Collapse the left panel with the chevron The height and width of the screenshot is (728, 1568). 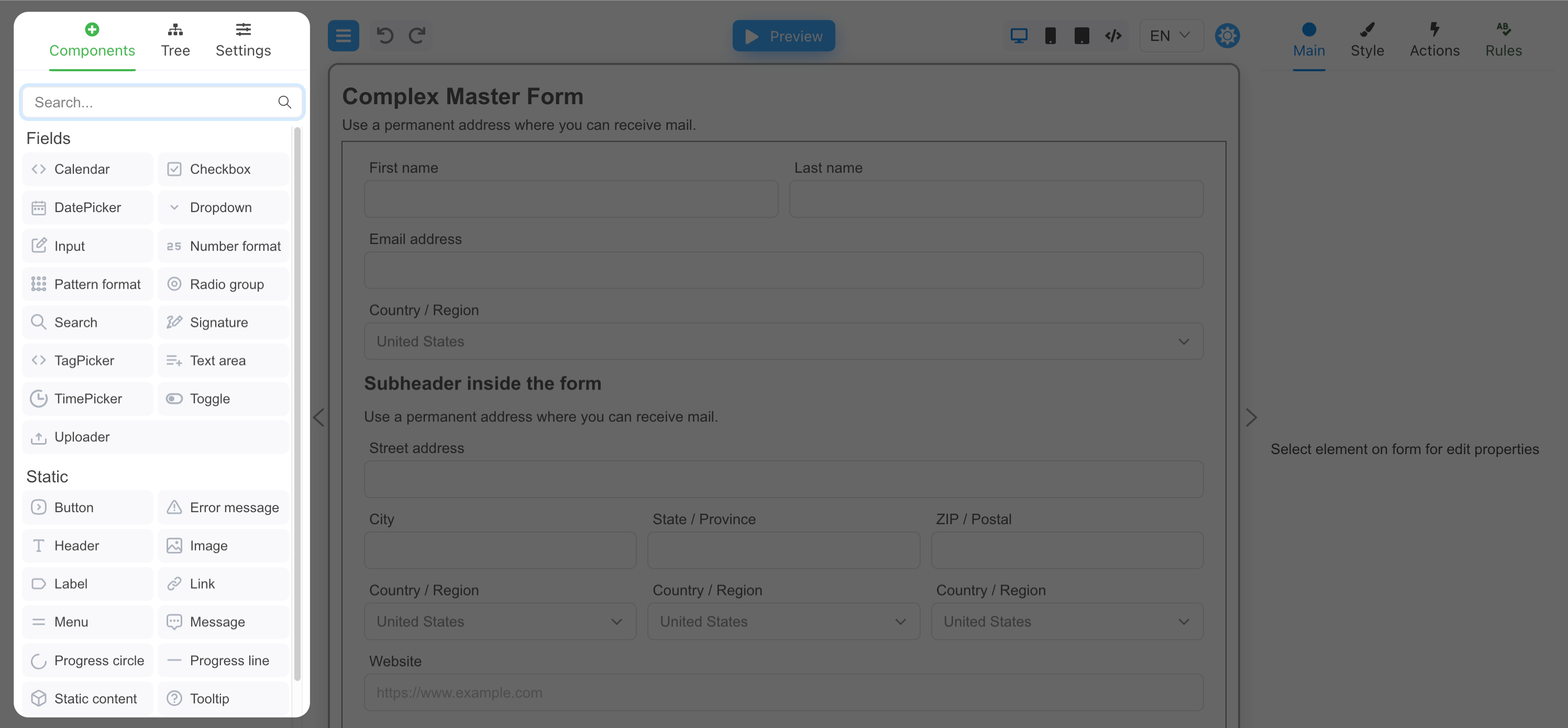pyautogui.click(x=318, y=417)
